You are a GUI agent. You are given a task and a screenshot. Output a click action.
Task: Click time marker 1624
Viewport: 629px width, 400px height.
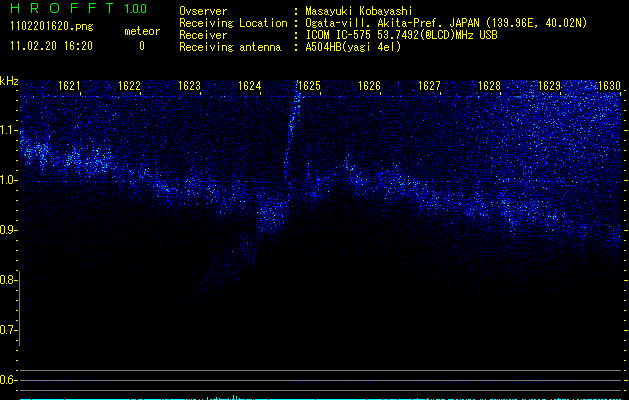click(x=249, y=85)
